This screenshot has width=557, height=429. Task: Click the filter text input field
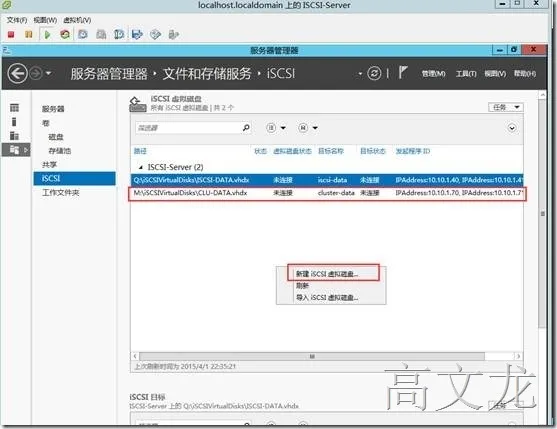click(x=188, y=128)
